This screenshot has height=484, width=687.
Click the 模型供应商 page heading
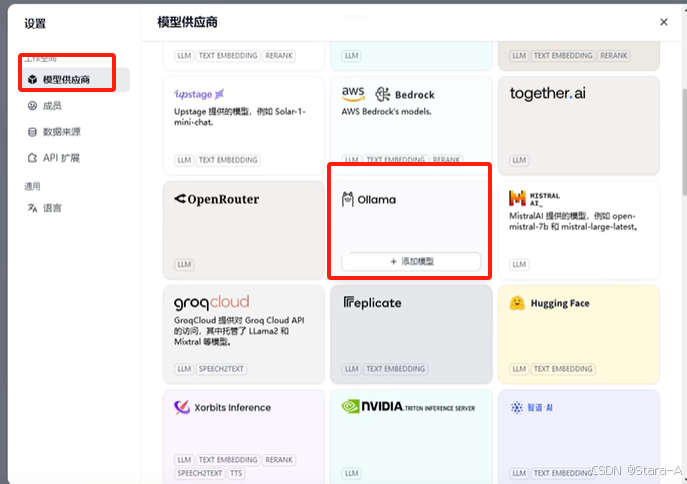(188, 22)
